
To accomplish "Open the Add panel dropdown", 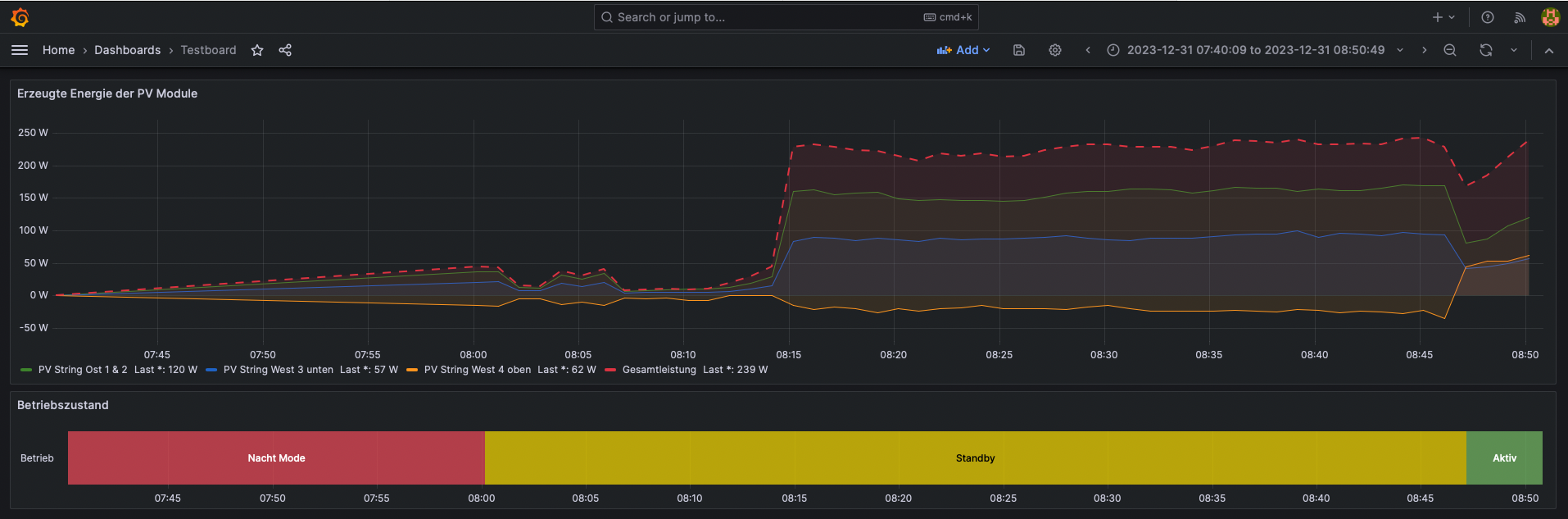I will click(x=963, y=50).
